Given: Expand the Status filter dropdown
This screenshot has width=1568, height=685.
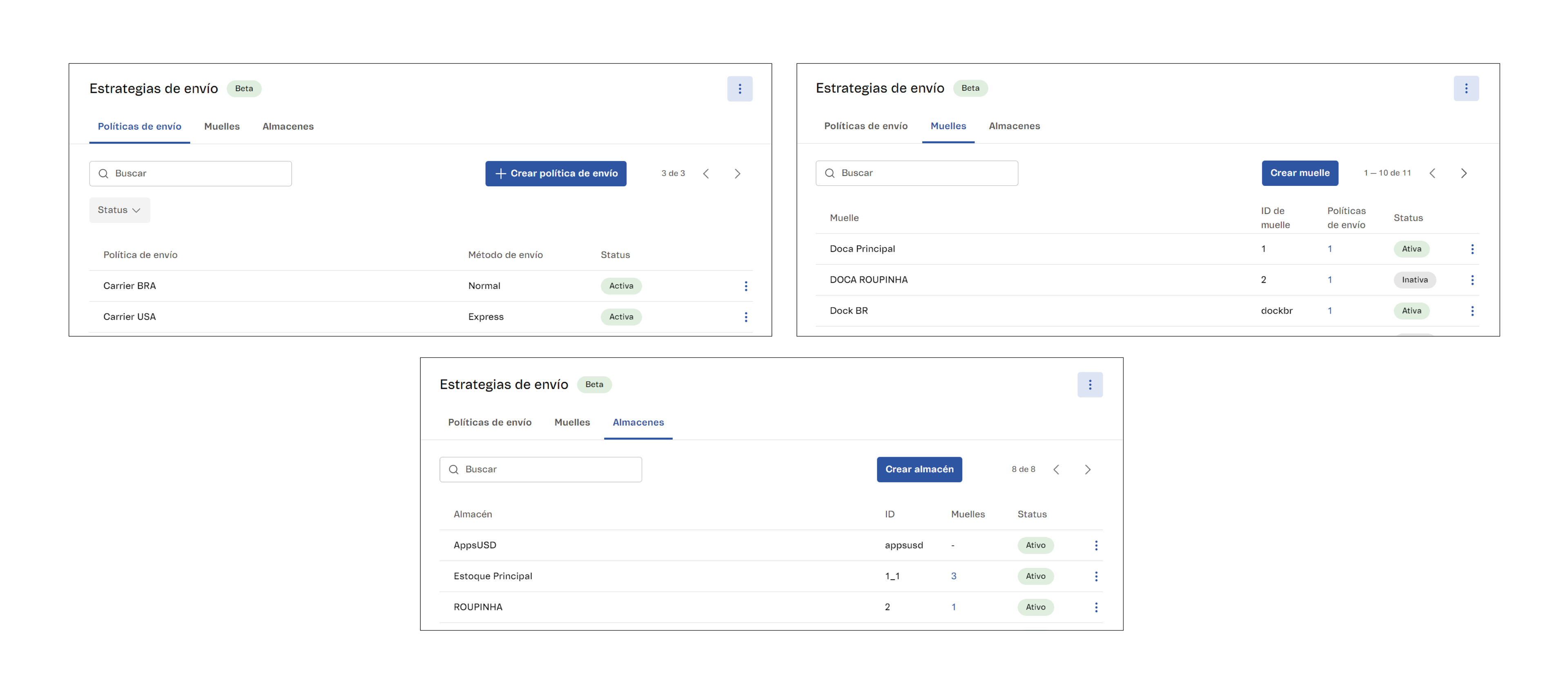Looking at the screenshot, I should (x=119, y=210).
